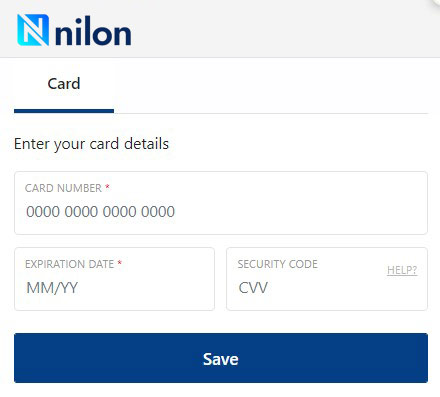Screen dimensions: 440x397
Task: Click the Save button
Action: [221, 358]
